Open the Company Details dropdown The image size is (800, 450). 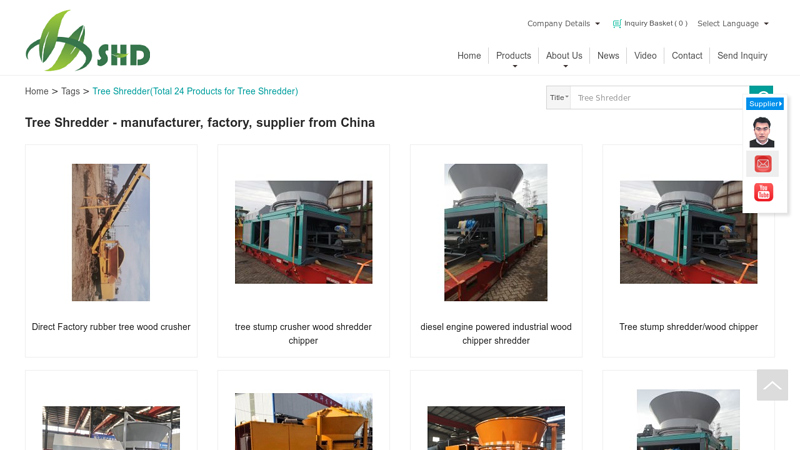pos(563,23)
